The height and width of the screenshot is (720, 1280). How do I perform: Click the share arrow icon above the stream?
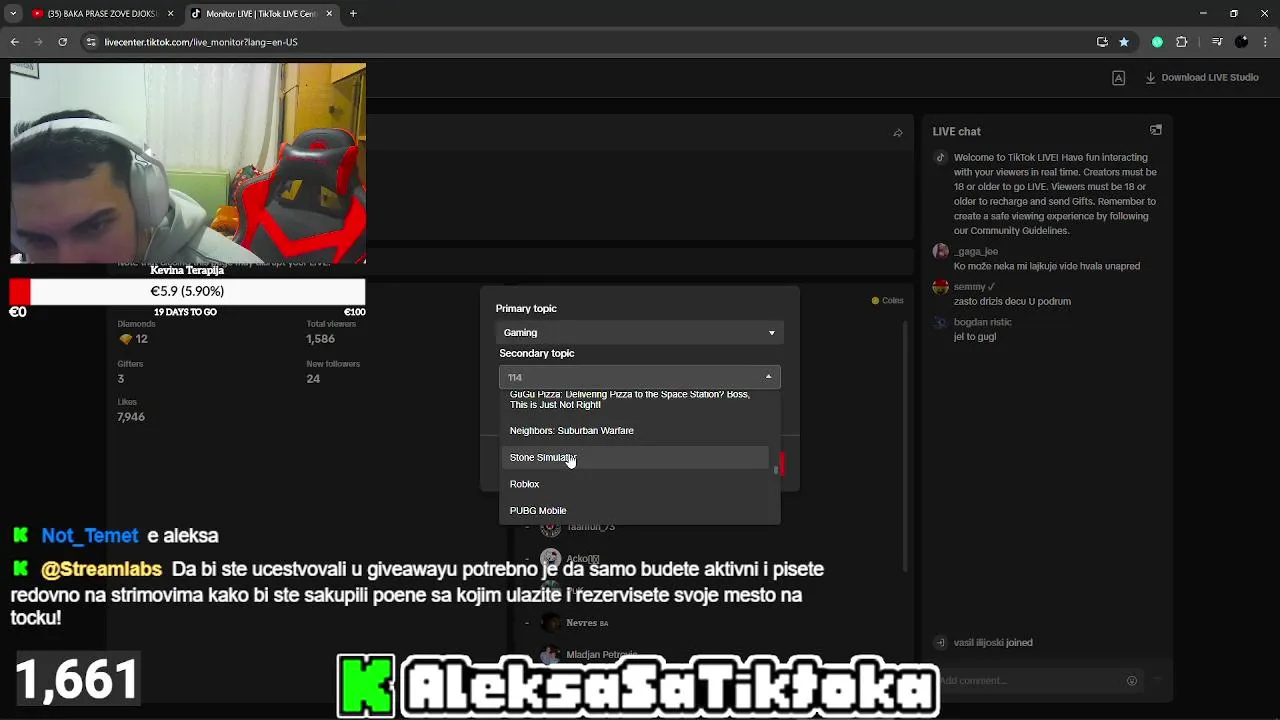pyautogui.click(x=898, y=133)
